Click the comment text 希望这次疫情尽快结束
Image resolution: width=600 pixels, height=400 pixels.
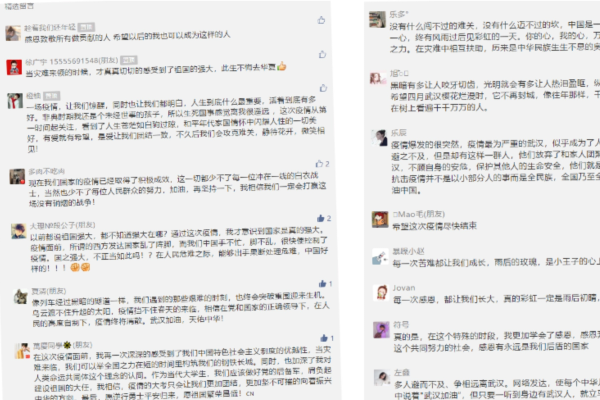click(435, 226)
